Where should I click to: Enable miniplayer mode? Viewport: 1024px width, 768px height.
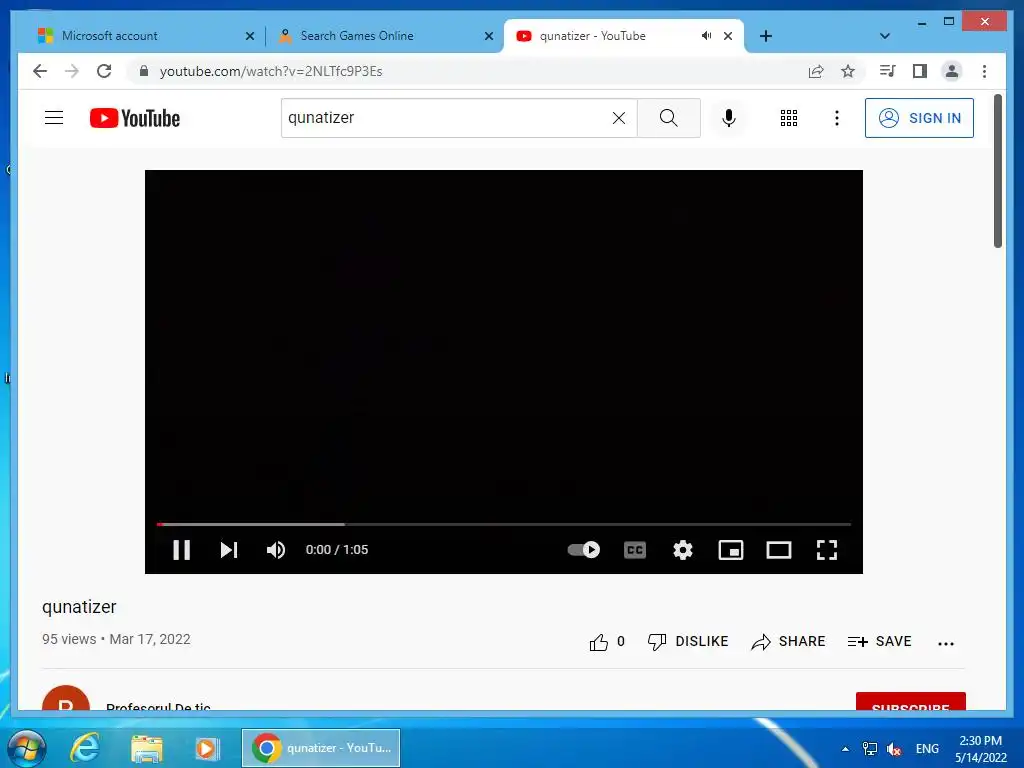pos(731,550)
